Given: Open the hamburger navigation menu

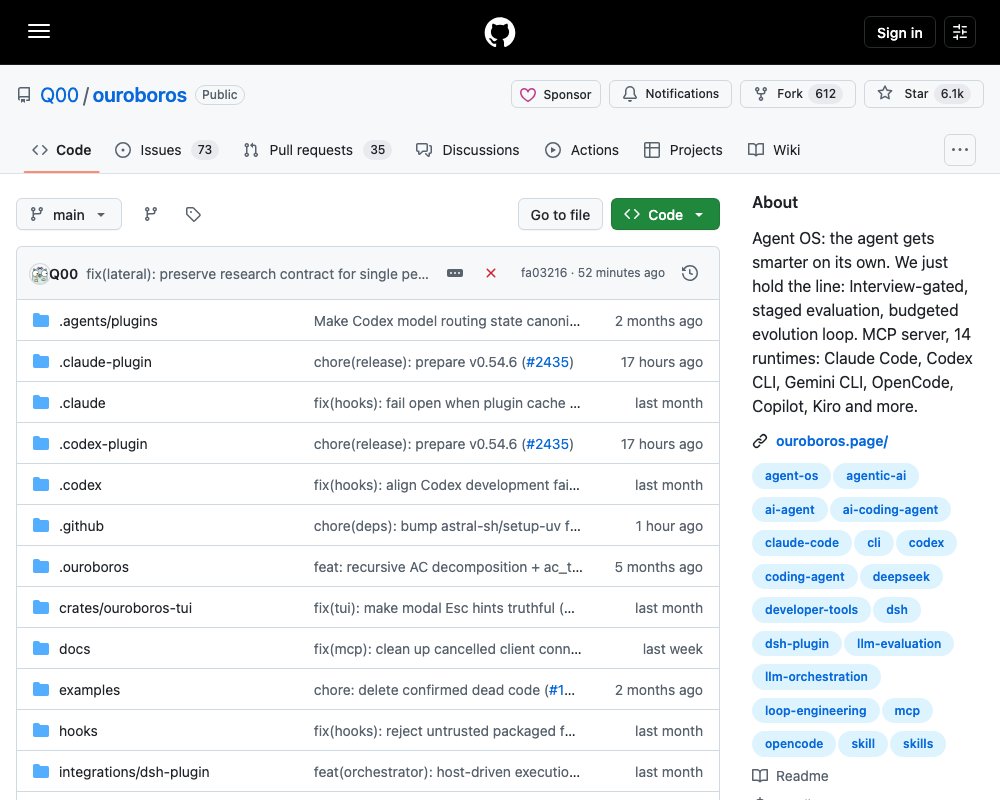Looking at the screenshot, I should tap(39, 31).
